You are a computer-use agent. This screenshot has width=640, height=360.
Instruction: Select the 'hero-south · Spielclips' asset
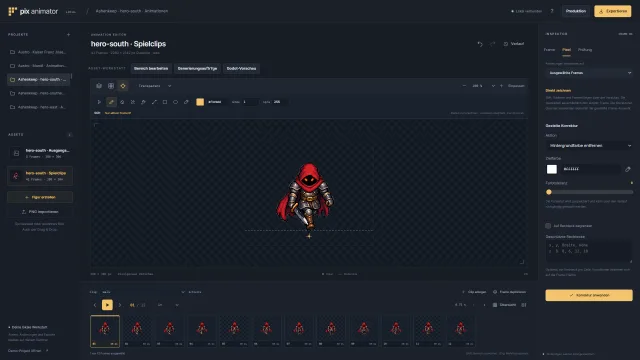[40, 176]
